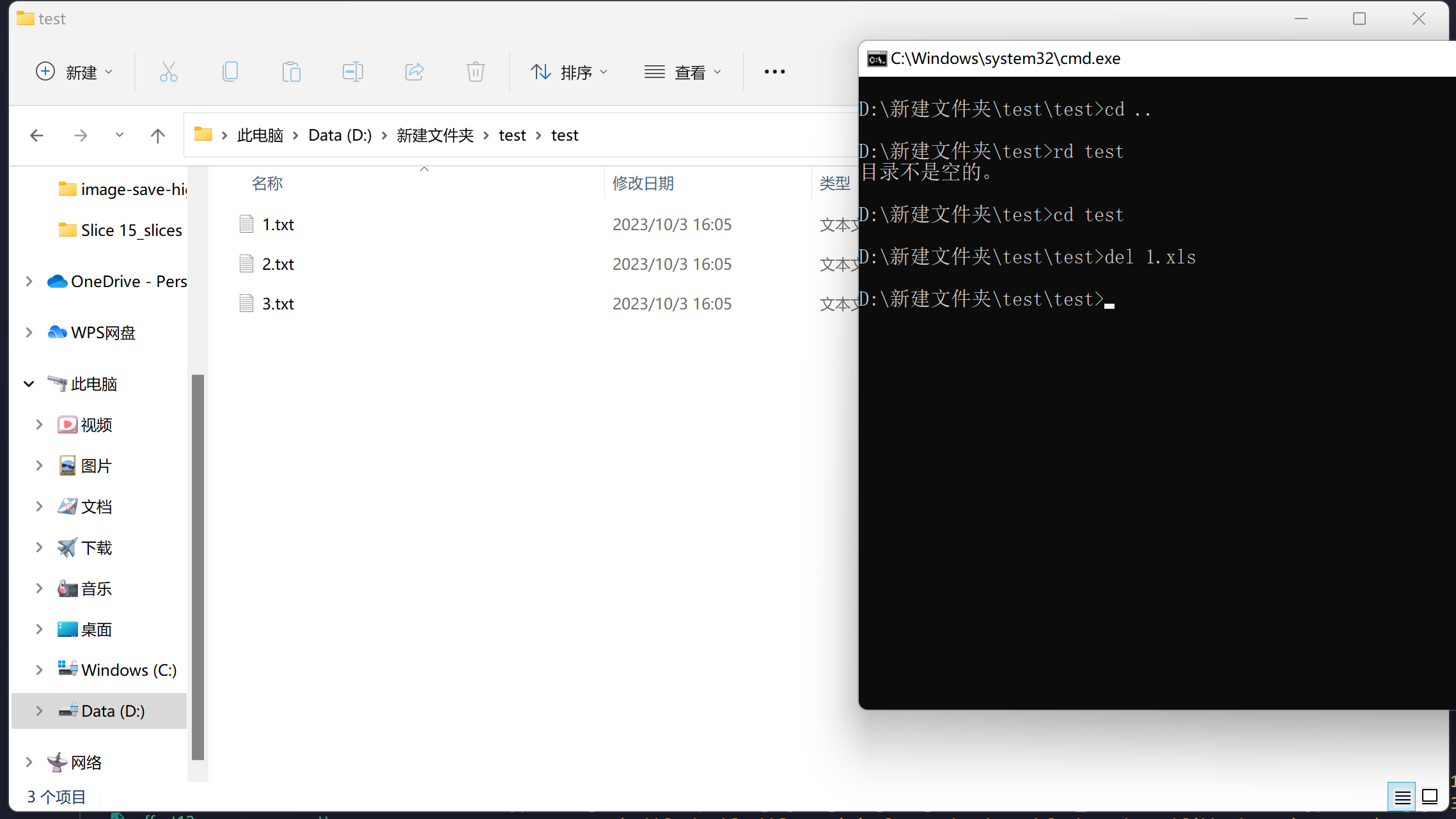The image size is (1456, 819).
Task: Expand the 网络 tree node
Action: (x=29, y=762)
